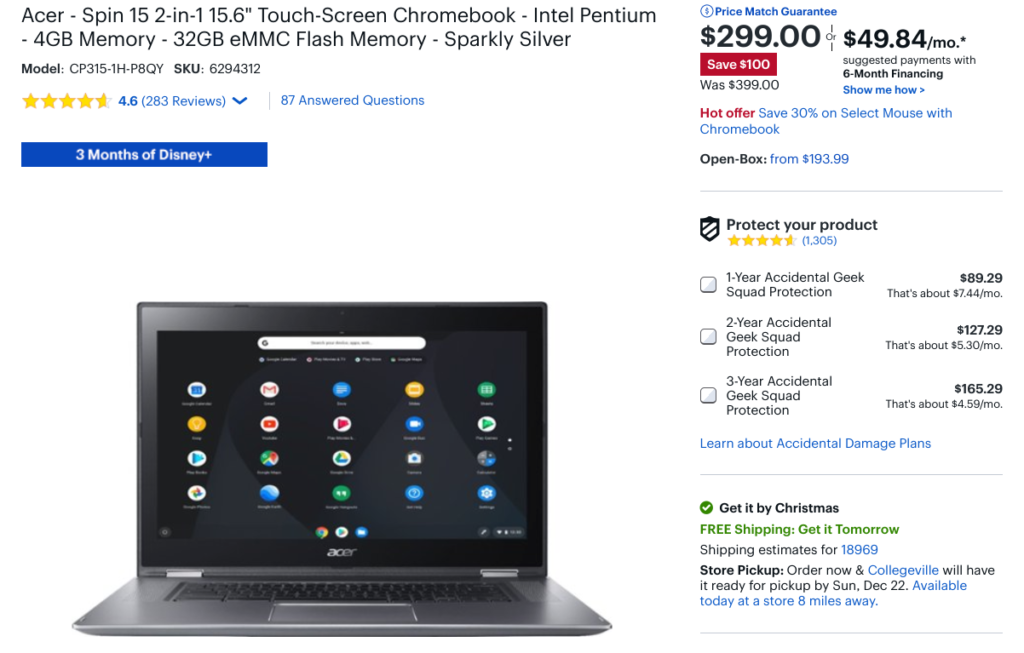Image resolution: width=1024 pixels, height=653 pixels.
Task: Click the Price Match Guarantee dollar icon
Action: [706, 11]
